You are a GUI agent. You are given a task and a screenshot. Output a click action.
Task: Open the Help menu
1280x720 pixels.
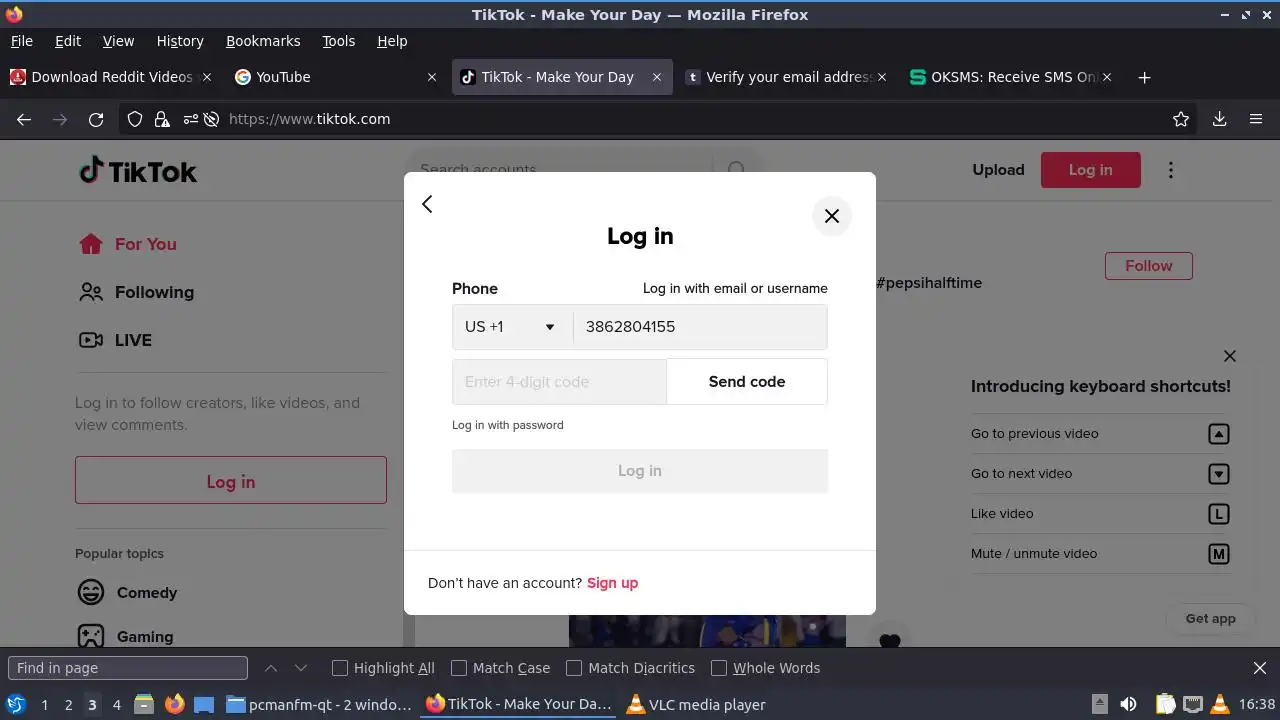392,41
